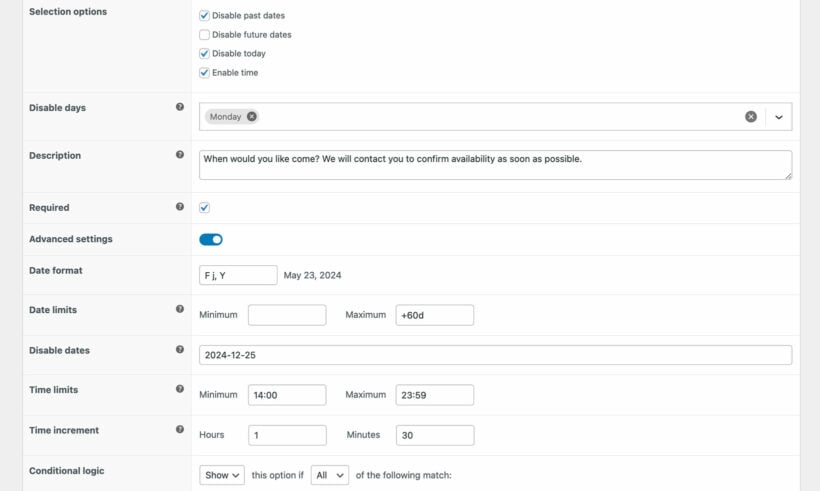Uncheck the Required checkbox
Viewport: 820px width, 491px height.
pos(204,208)
